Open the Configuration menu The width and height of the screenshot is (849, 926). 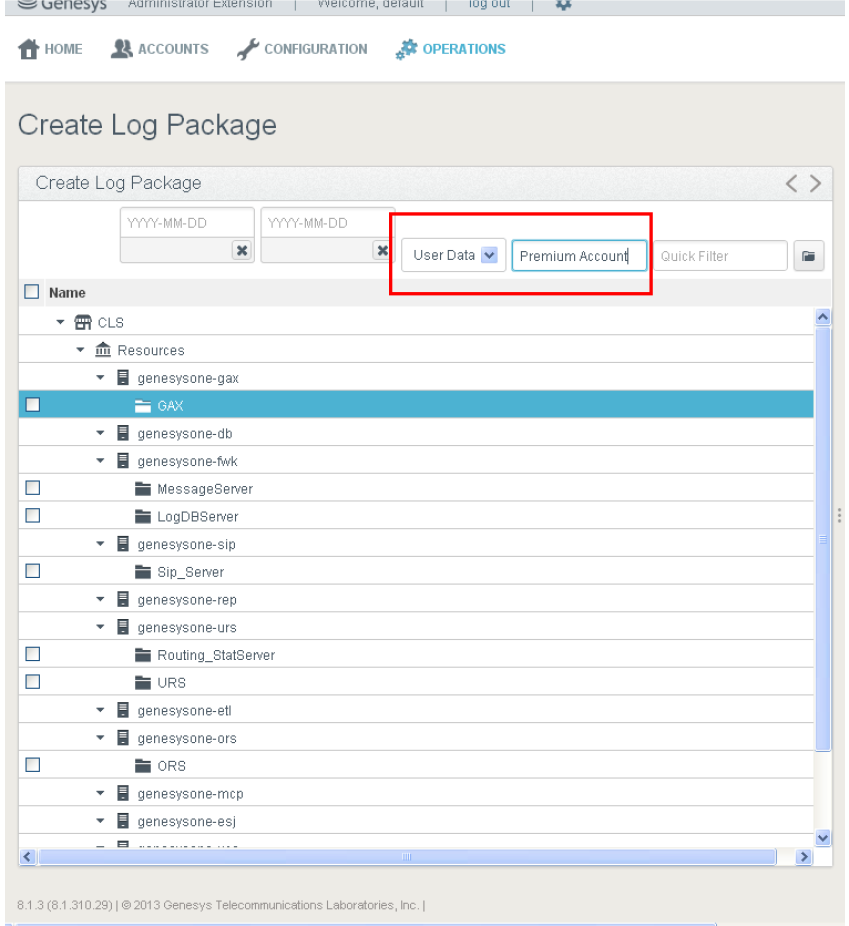coord(302,49)
